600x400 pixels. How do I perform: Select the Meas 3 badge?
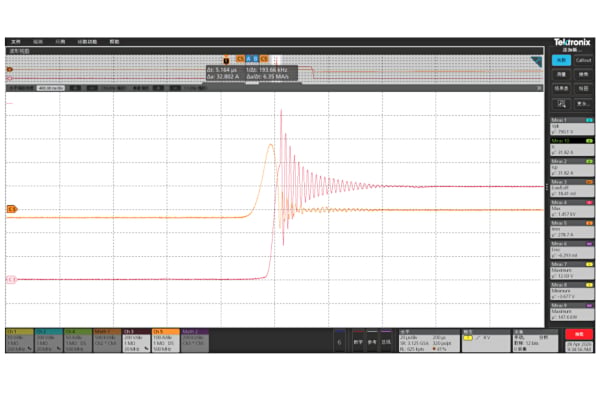tap(572, 188)
